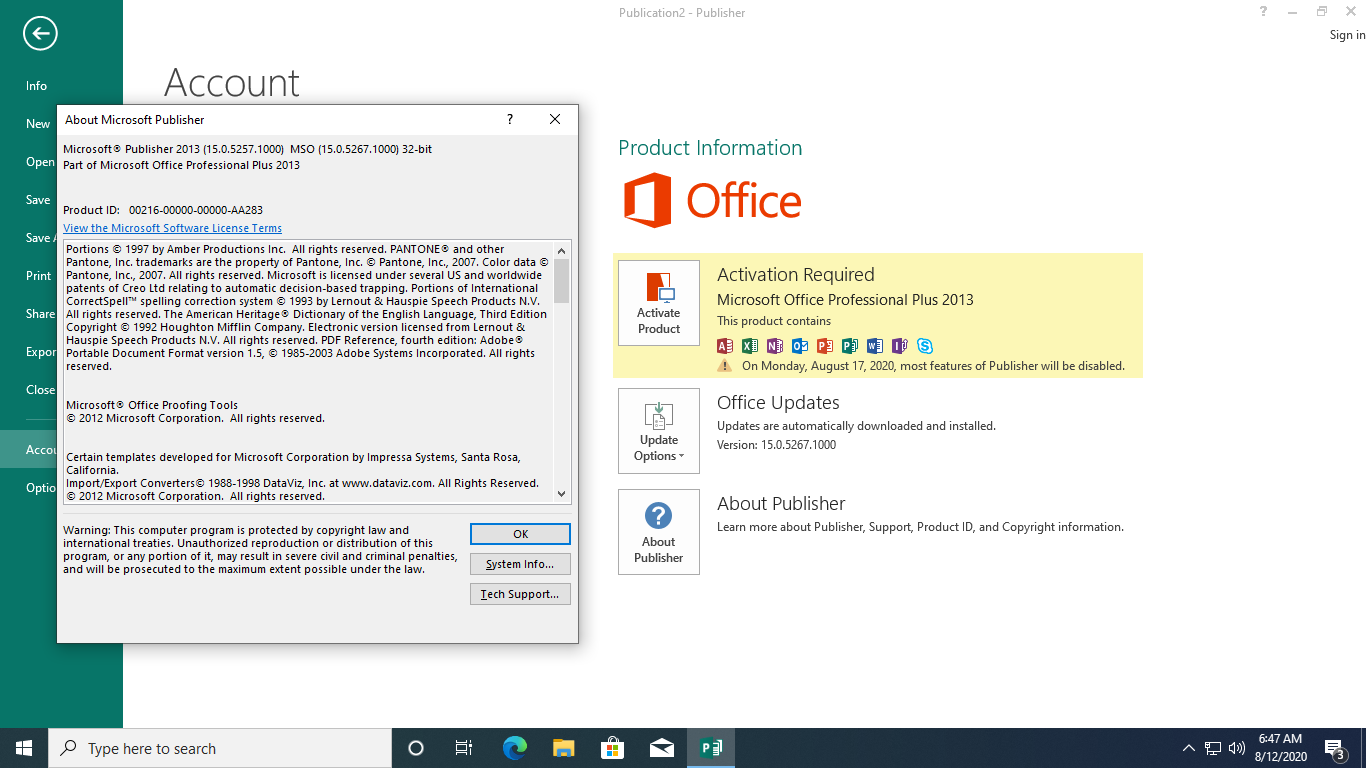Click Publisher icon on taskbar
The height and width of the screenshot is (768, 1366).
[711, 748]
